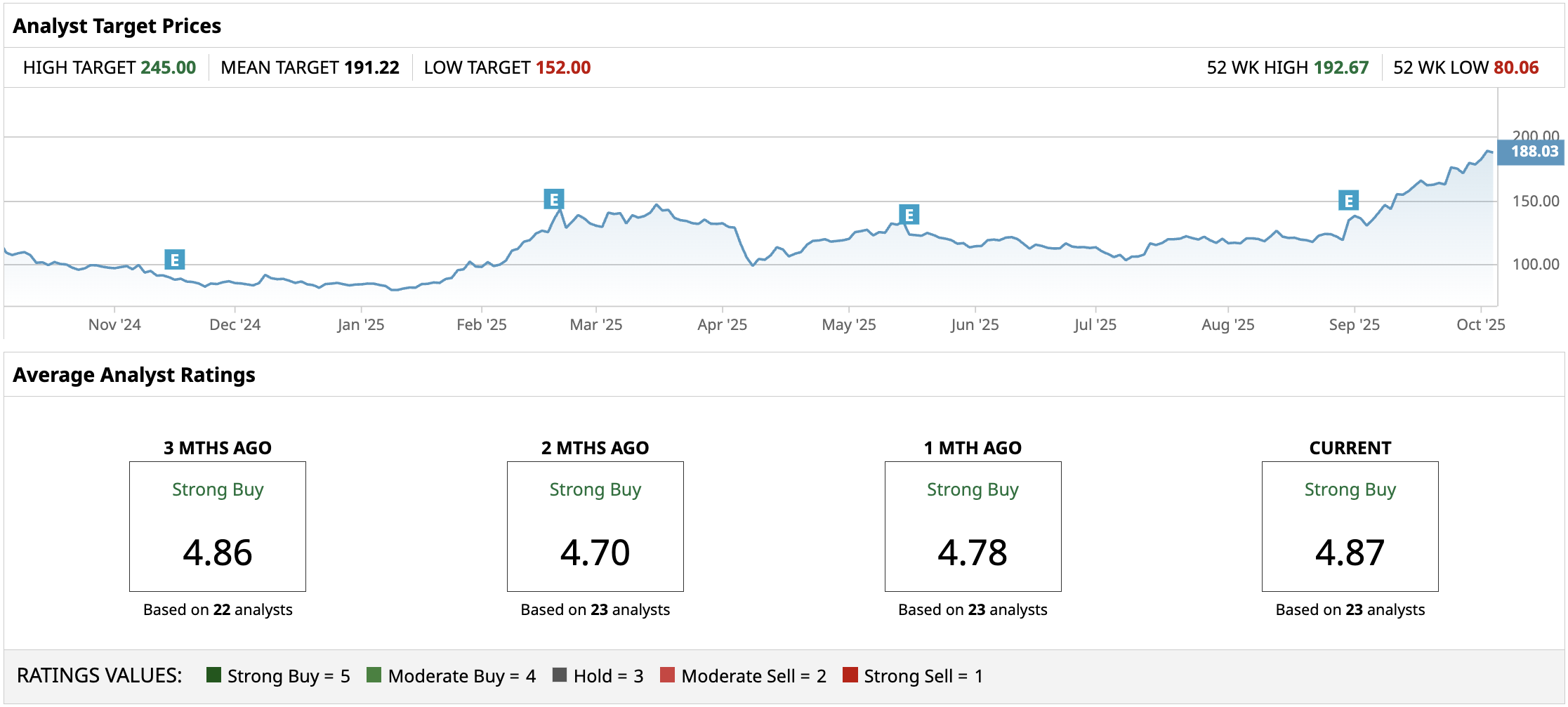The height and width of the screenshot is (707, 1568).
Task: Click the Strong Sell red legend square
Action: tap(850, 675)
